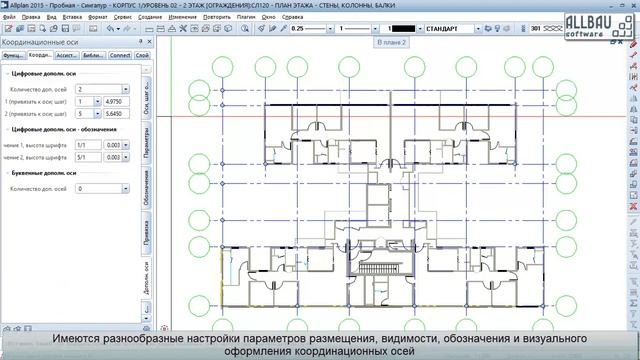The height and width of the screenshot is (360, 640).
Task: Collapse the Цифровые дополн. оси section
Action: (x=8, y=73)
